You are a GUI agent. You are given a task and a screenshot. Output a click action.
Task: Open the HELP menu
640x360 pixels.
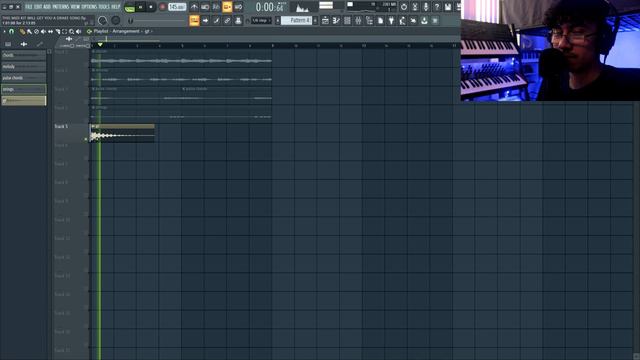click(116, 7)
